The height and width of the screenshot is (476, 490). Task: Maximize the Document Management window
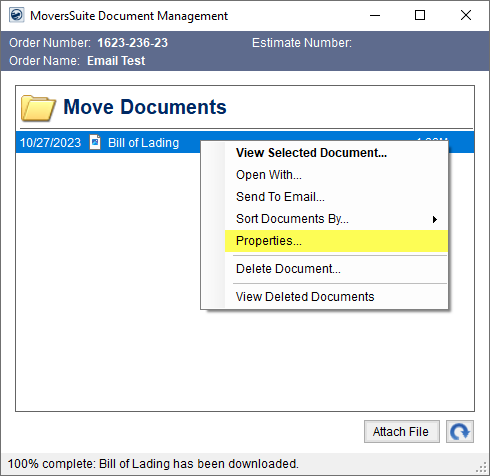[420, 15]
